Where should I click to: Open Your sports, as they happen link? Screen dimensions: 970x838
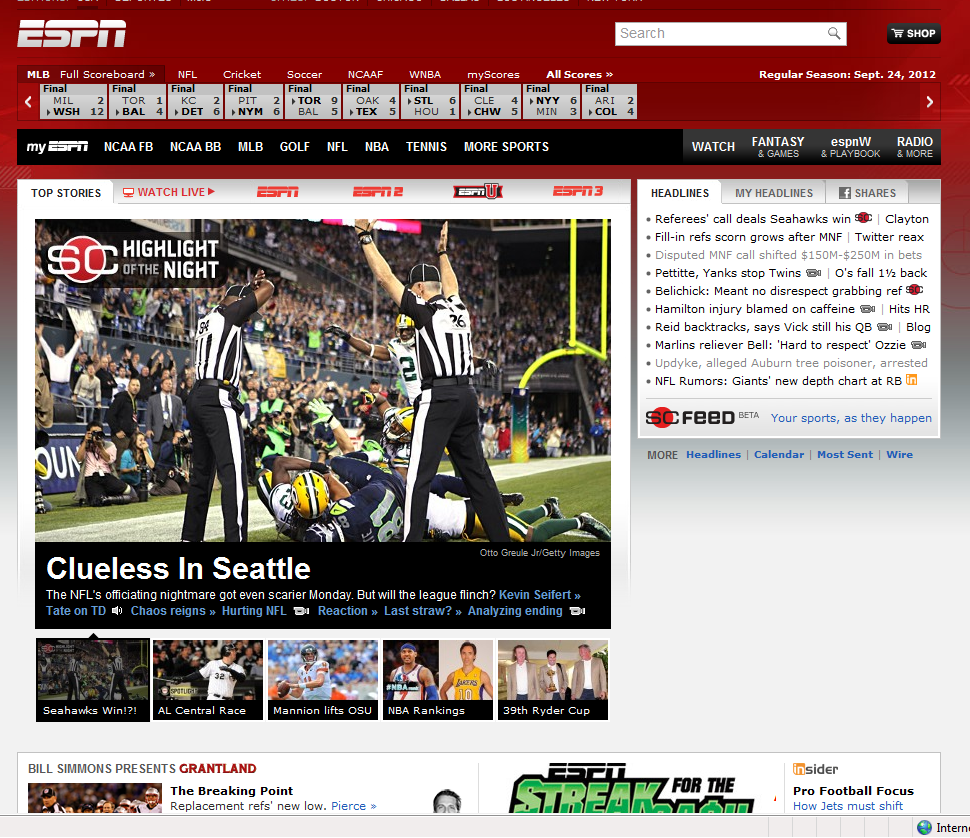tap(851, 418)
